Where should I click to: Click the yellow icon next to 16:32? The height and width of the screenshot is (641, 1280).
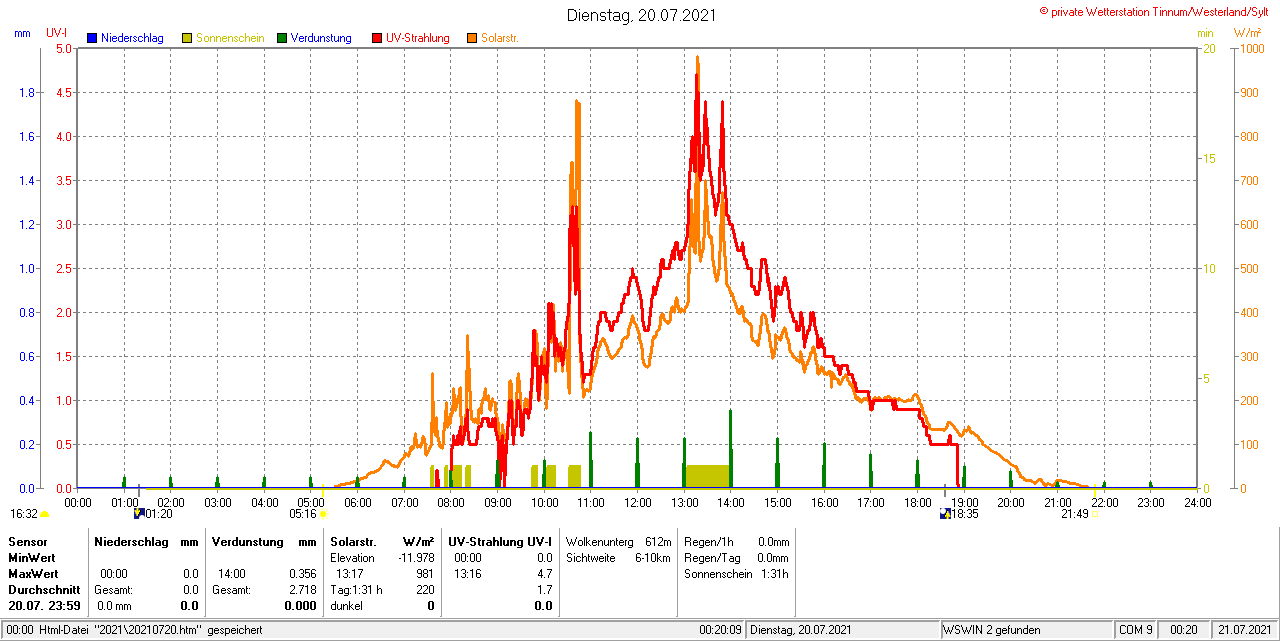pos(44,514)
